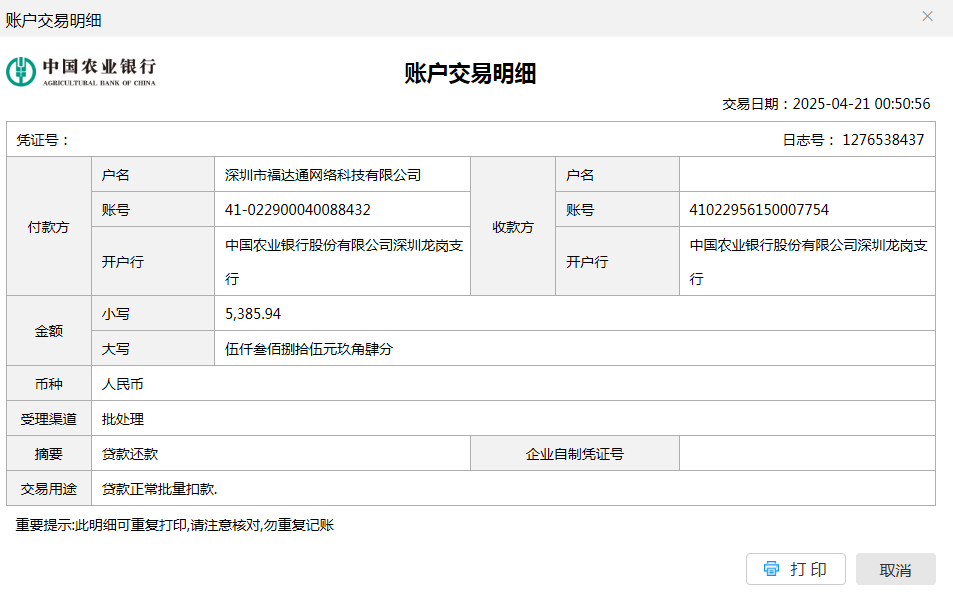Image resolution: width=953 pixels, height=605 pixels.
Task: Click the 小写 amount label
Action: click(153, 314)
